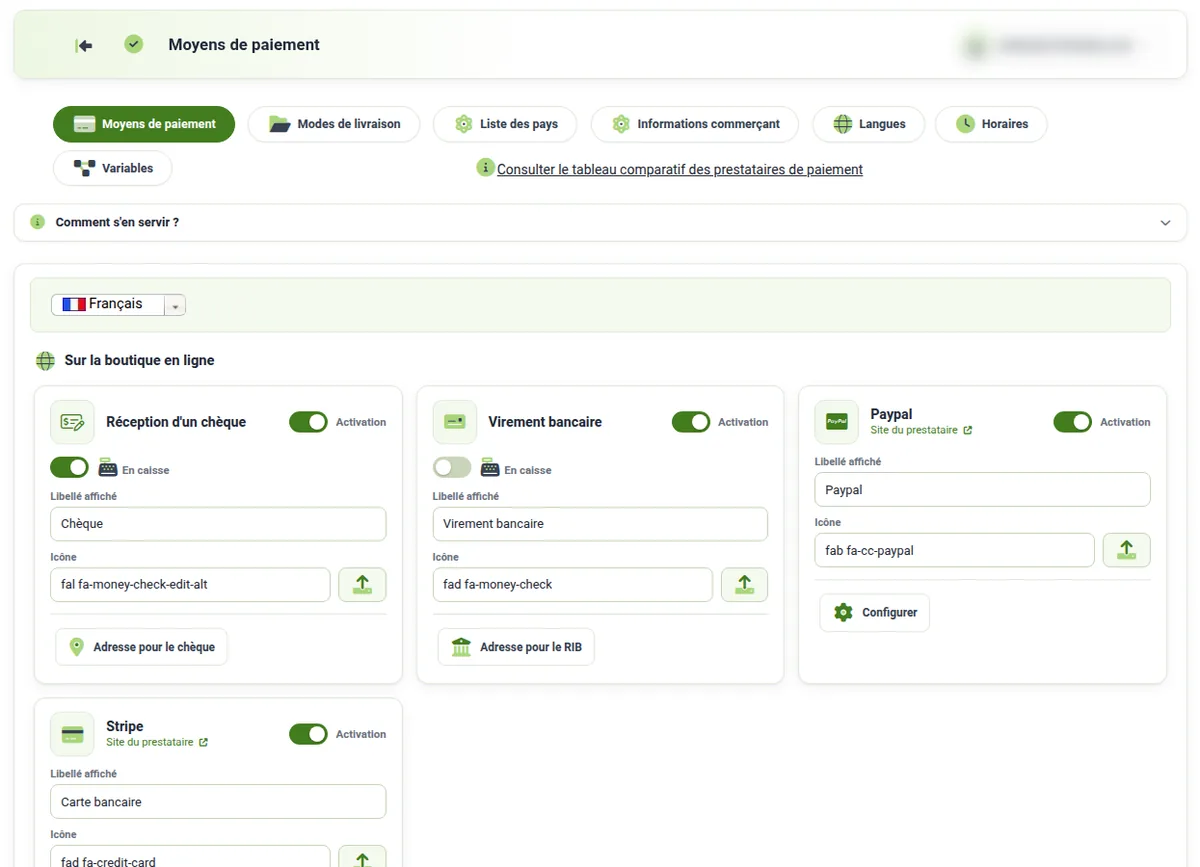
Task: Open Stripe 'Site du prestataire' link
Action: click(x=157, y=742)
